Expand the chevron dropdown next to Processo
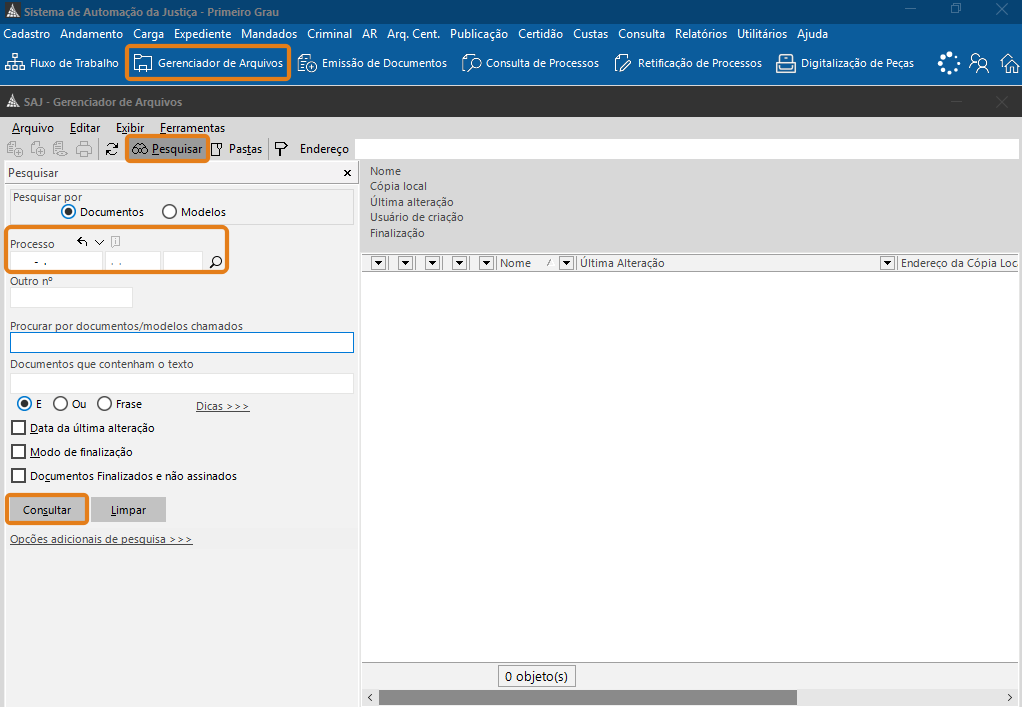This screenshot has height=707, width=1022. (99, 242)
